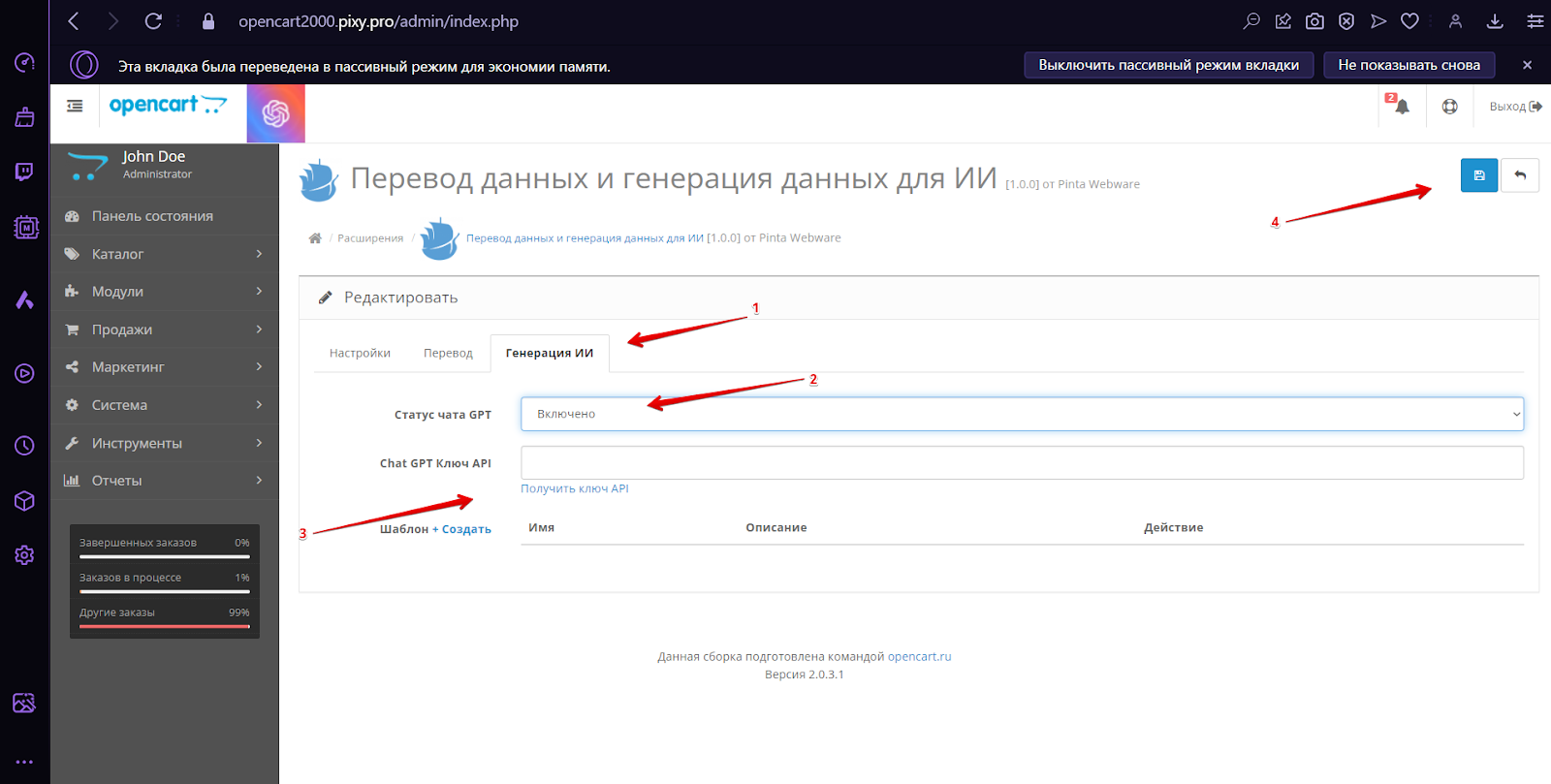
Task: Open the gallery icon in browser sidebar
Action: pos(24,703)
